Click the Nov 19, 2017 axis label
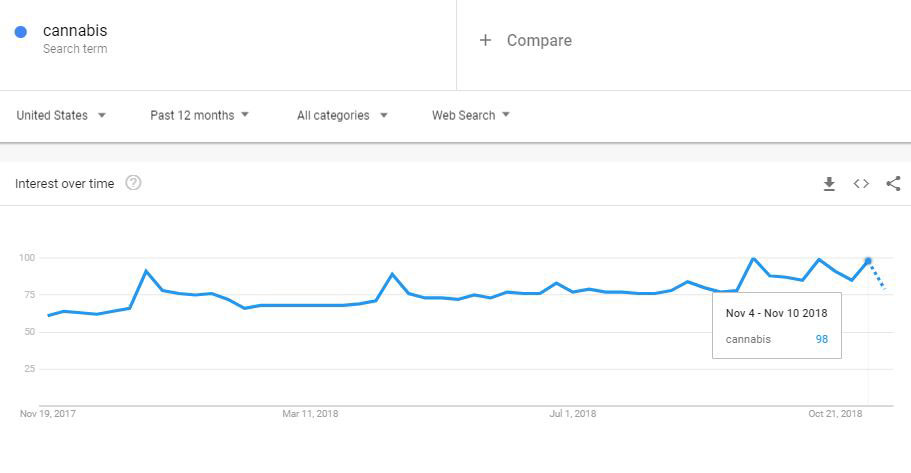 (x=48, y=414)
